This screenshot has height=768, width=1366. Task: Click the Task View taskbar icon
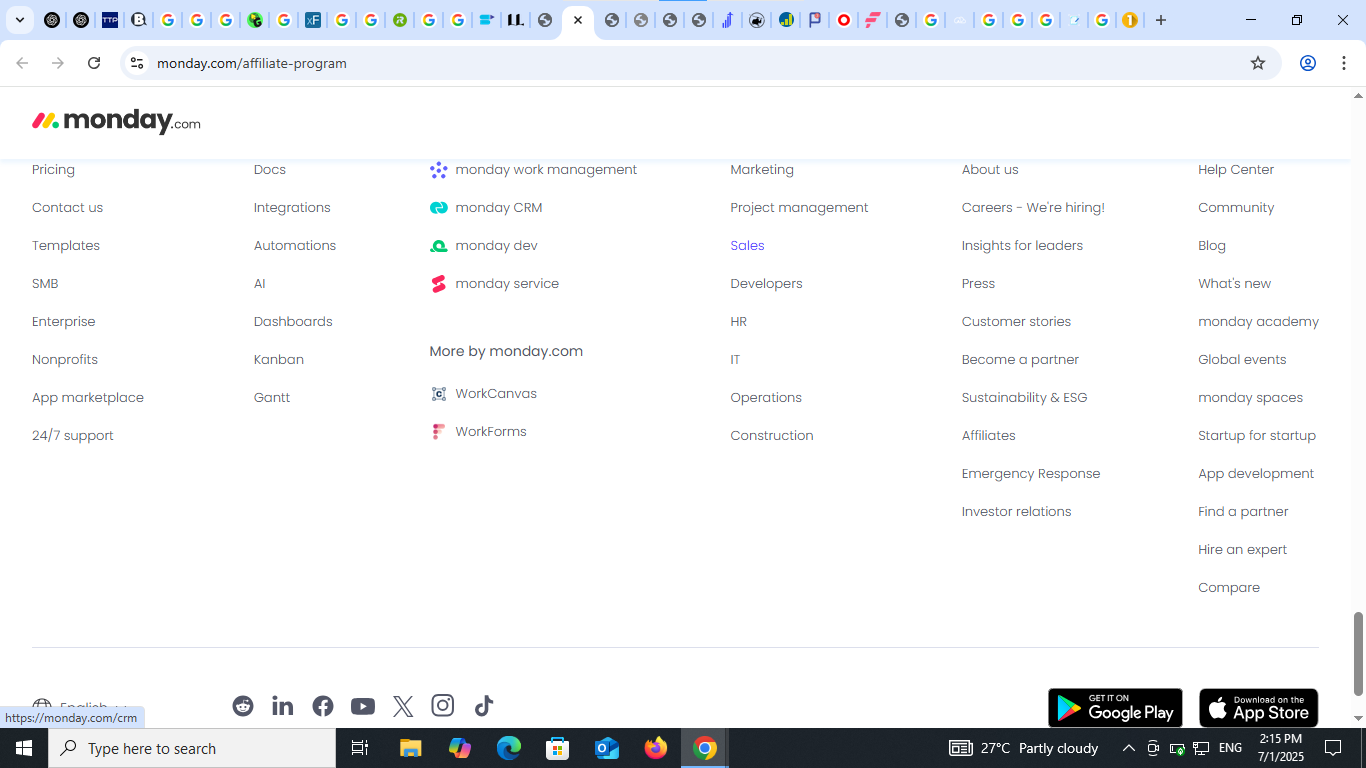point(360,748)
